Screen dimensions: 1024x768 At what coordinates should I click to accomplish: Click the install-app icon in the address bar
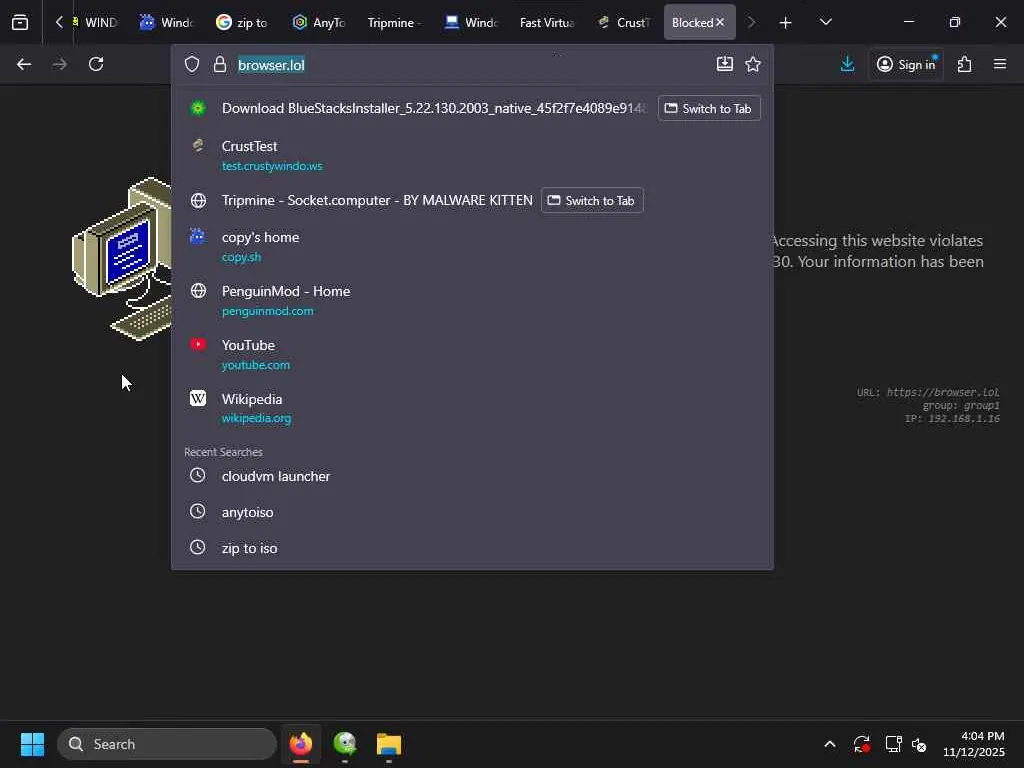pos(724,64)
